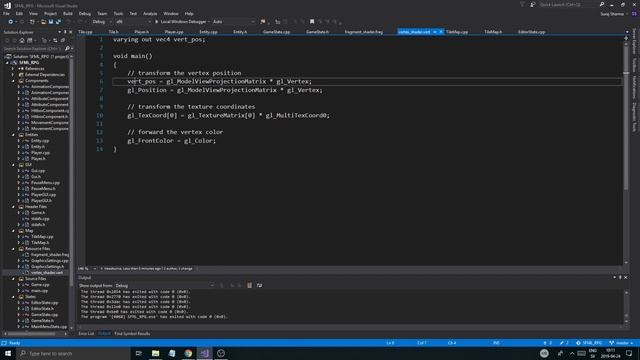Select fragment_shader.frag in Solution Explorer

(x=49, y=255)
